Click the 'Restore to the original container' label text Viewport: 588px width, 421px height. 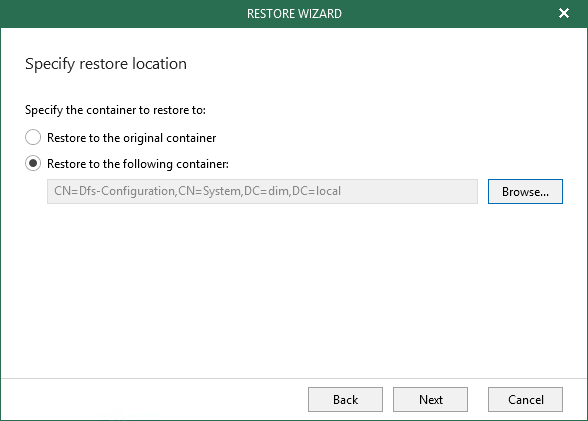pos(132,138)
